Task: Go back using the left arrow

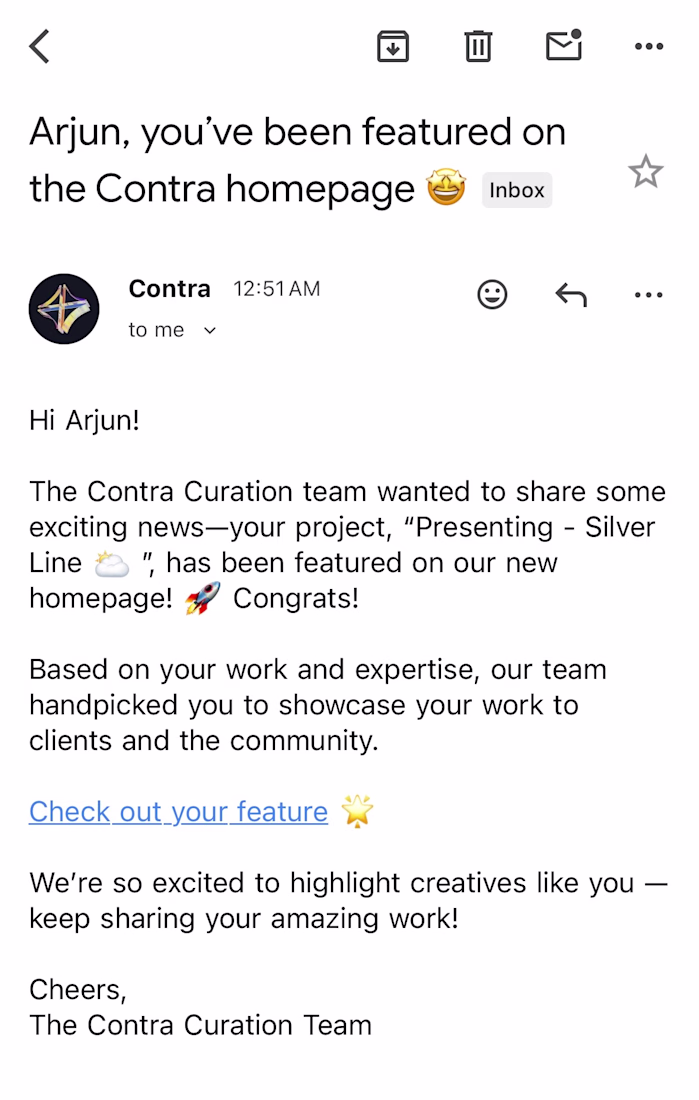Action: (x=39, y=46)
